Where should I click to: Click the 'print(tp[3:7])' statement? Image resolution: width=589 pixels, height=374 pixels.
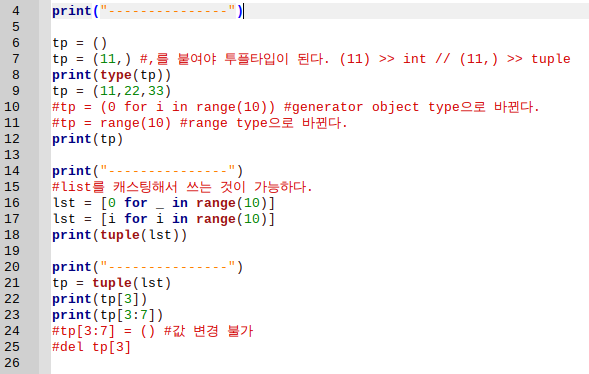(107, 315)
